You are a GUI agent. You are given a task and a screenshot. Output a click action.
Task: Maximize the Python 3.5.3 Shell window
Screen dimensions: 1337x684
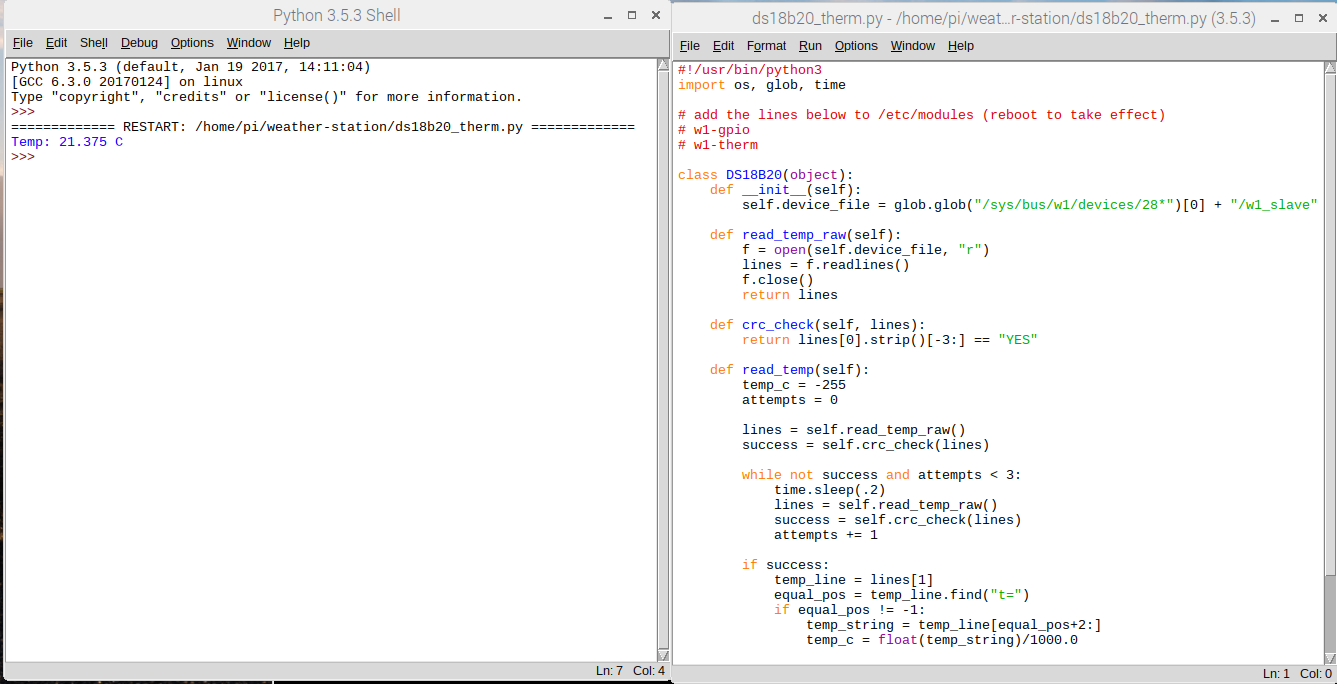coord(632,16)
